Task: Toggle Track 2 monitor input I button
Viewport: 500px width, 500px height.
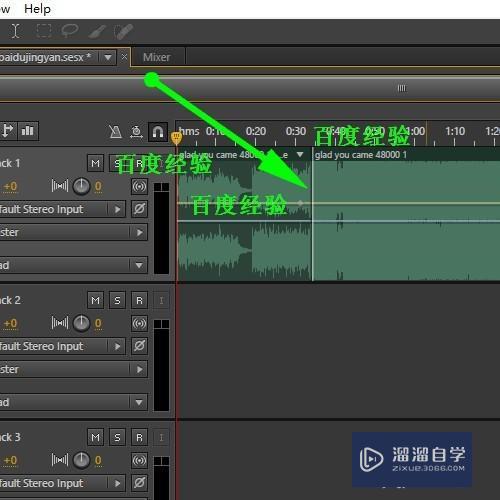Action: (x=161, y=300)
